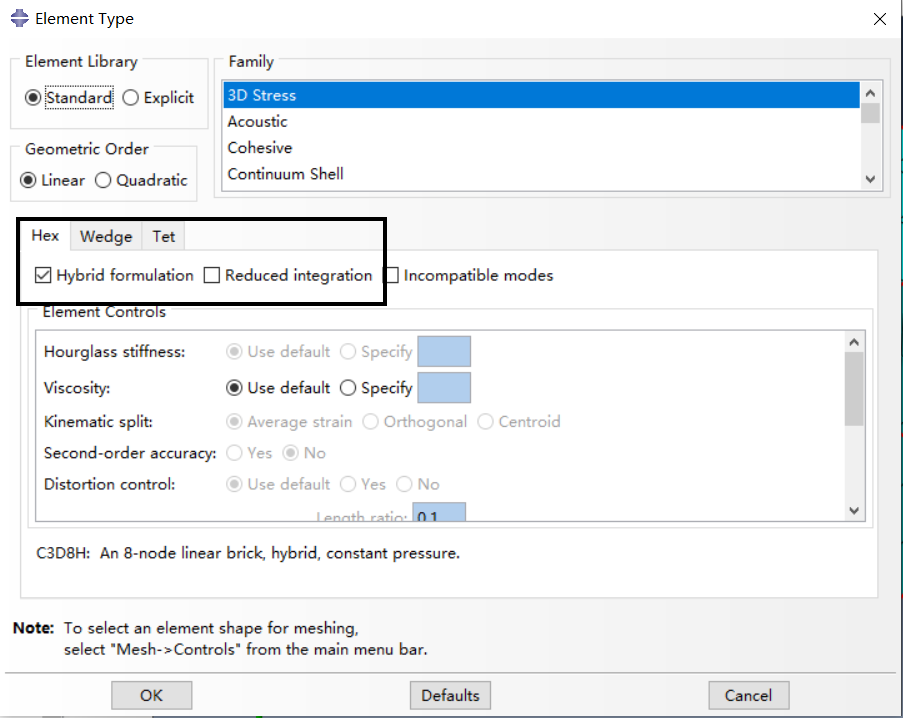Choose Quadratic geometric order
Image resolution: width=903 pixels, height=718 pixels.
click(x=103, y=181)
